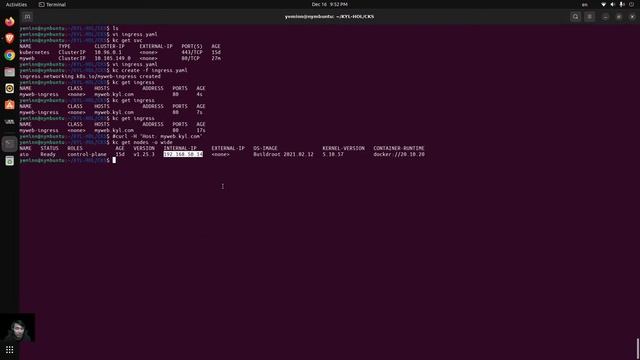
Task: Show Applications grid at dock bottom
Action: click(x=9, y=350)
